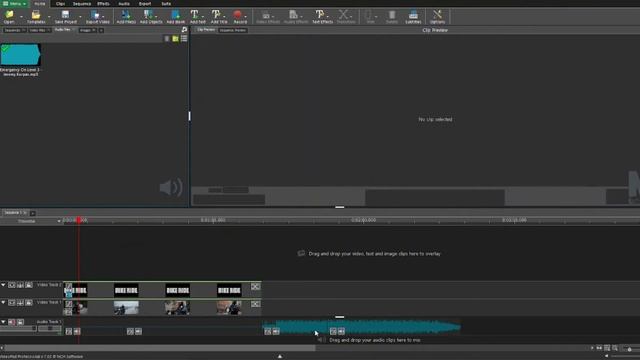Open the dropdown arrow beside Save Project

tap(80, 17)
